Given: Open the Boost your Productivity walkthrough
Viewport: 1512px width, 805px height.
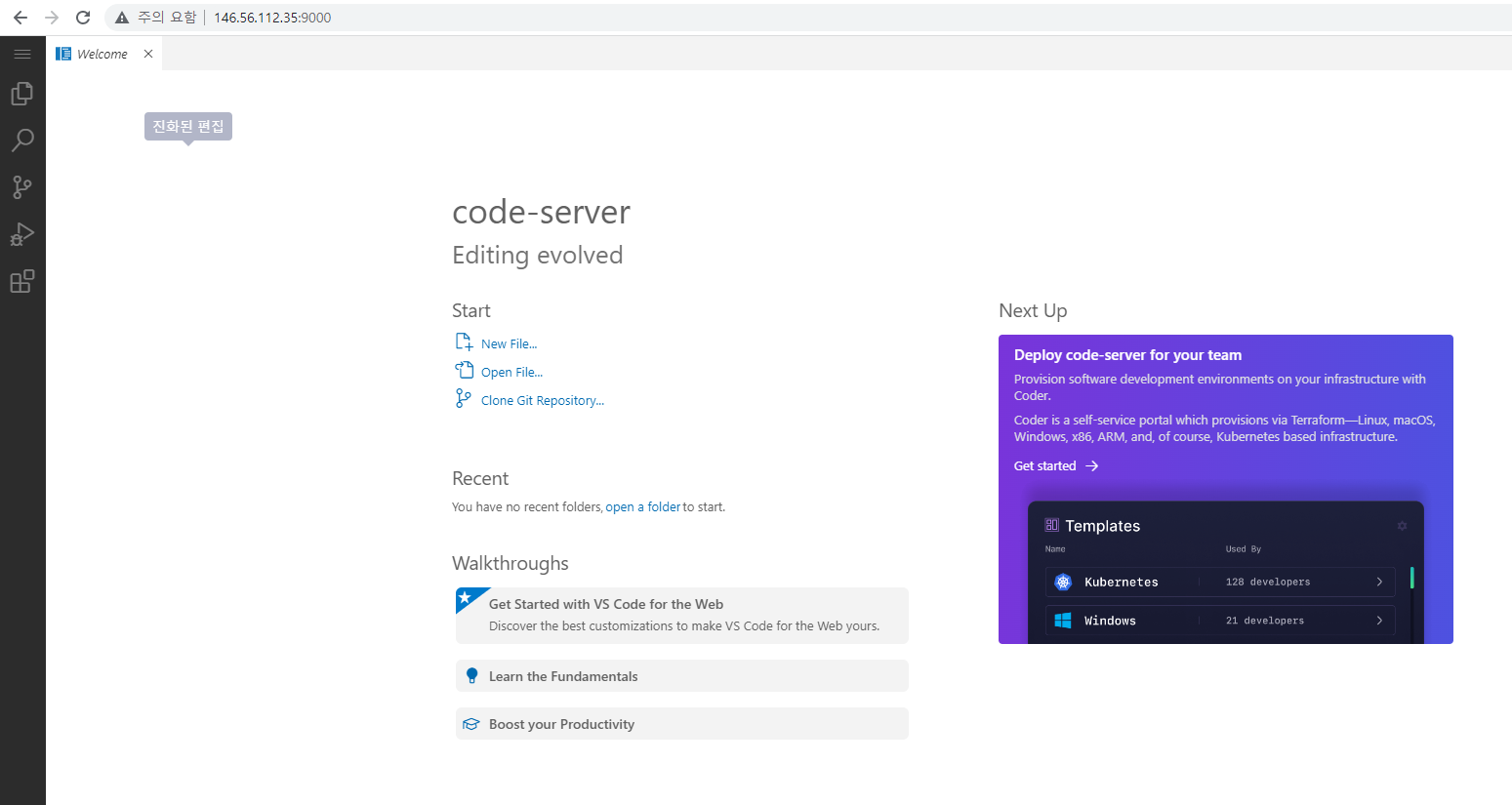Looking at the screenshot, I should click(682, 724).
